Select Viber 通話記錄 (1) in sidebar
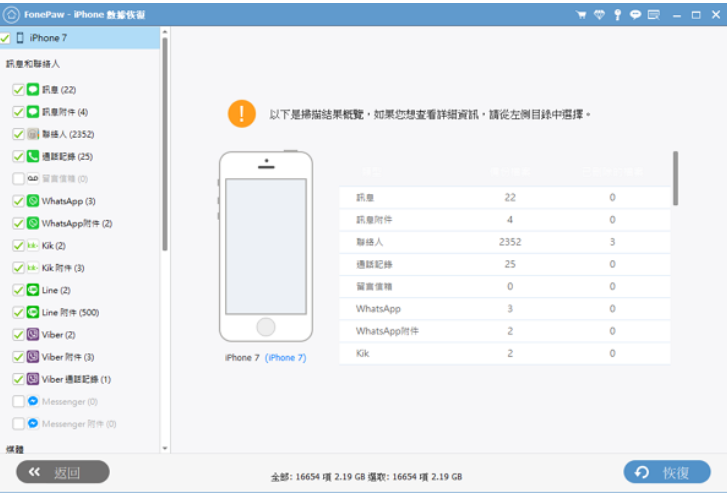Viewport: 727px width, 495px height. [x=76, y=379]
